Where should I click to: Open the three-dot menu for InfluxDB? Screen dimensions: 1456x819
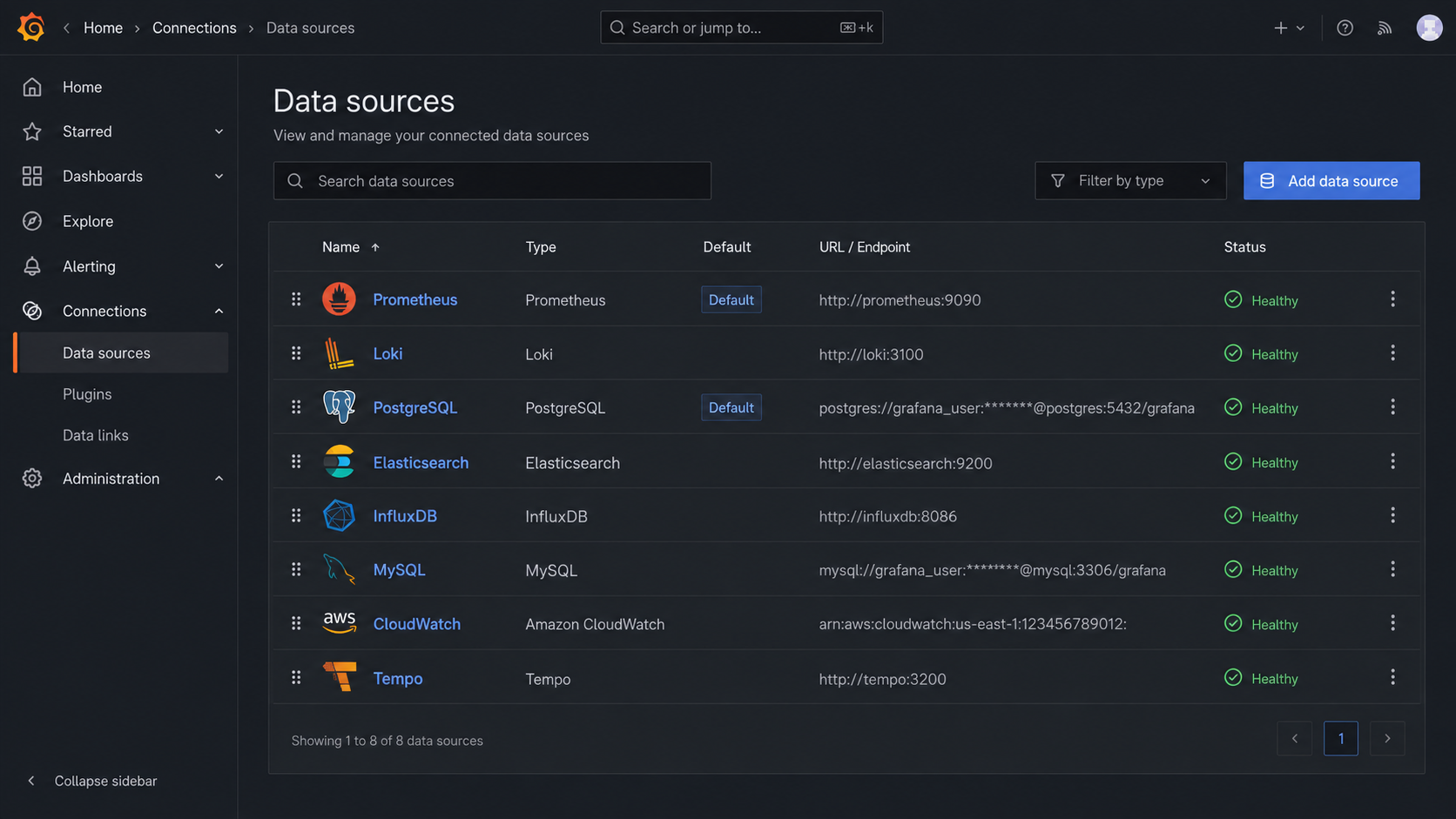1392,515
